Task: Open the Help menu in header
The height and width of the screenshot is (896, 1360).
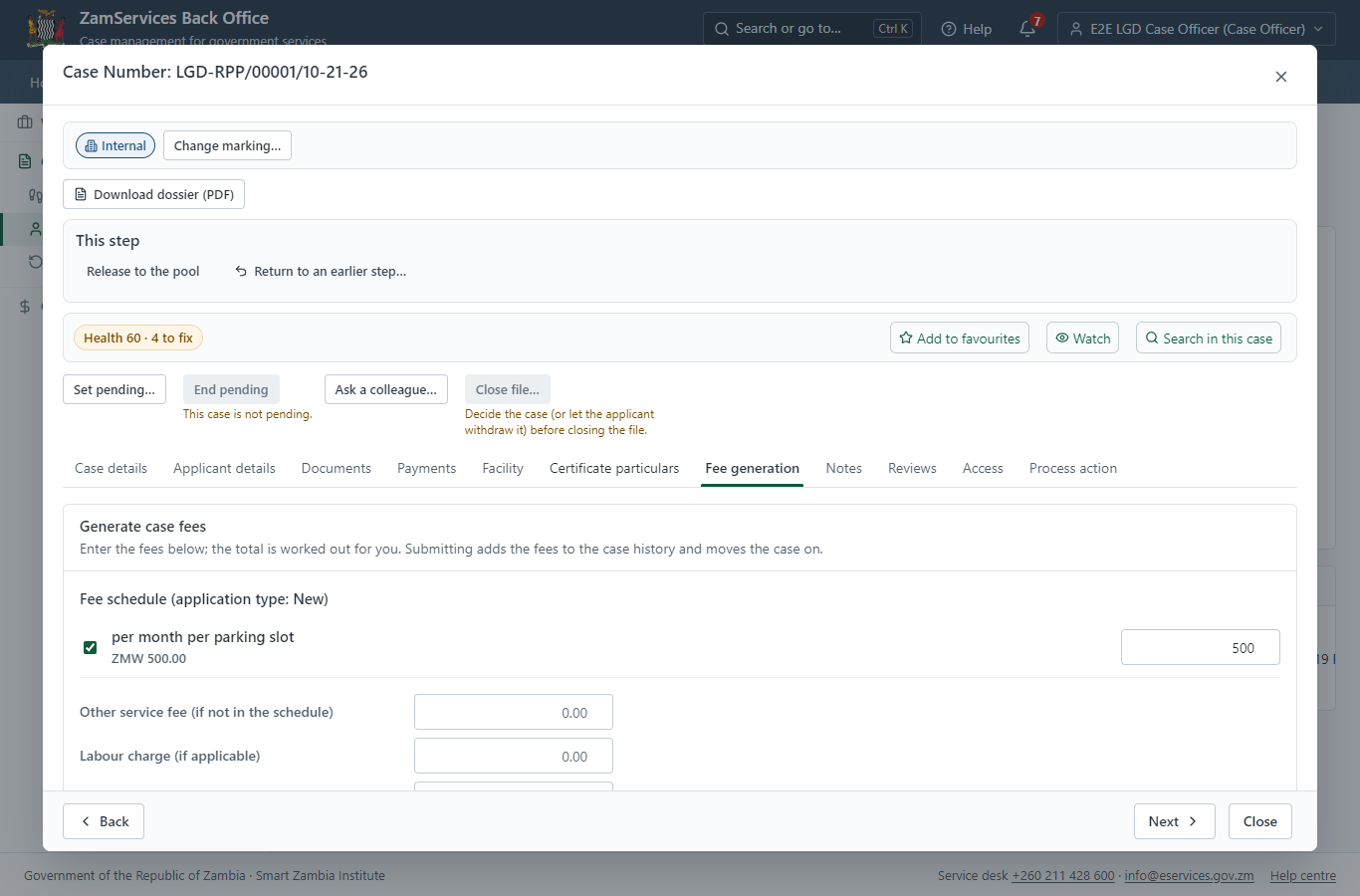Action: [x=967, y=29]
